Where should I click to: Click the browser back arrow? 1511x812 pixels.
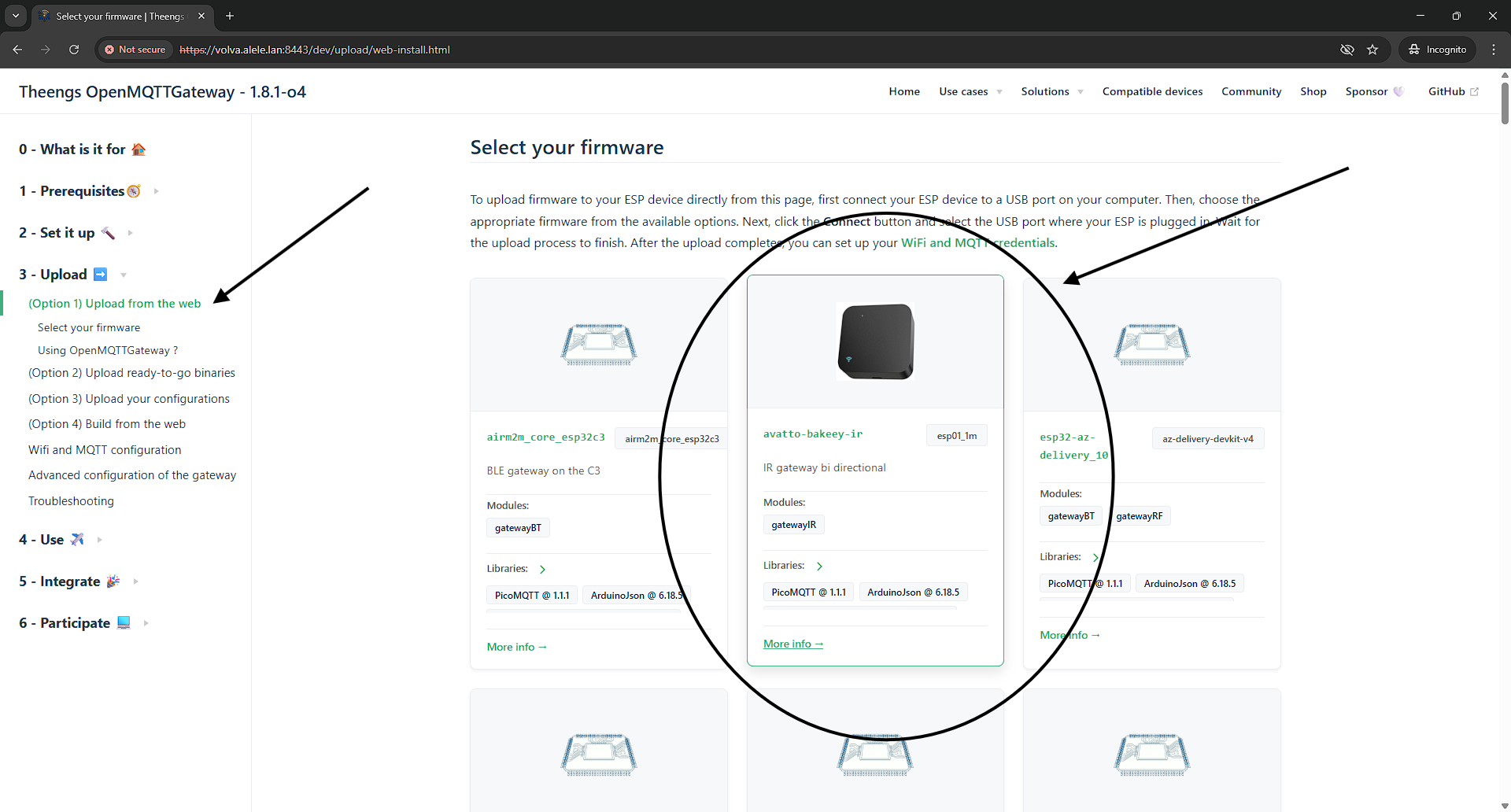pos(17,50)
